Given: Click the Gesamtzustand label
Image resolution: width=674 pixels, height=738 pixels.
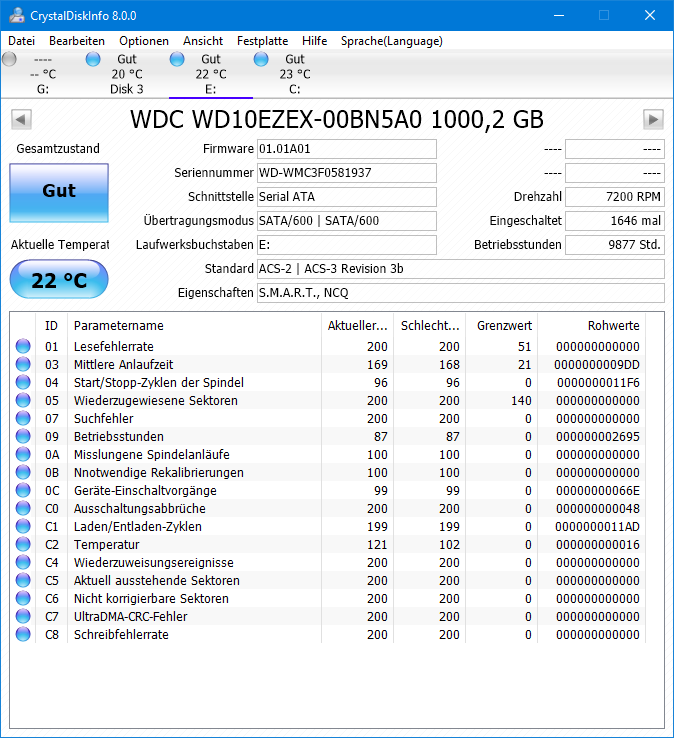Looking at the screenshot, I should (58, 149).
